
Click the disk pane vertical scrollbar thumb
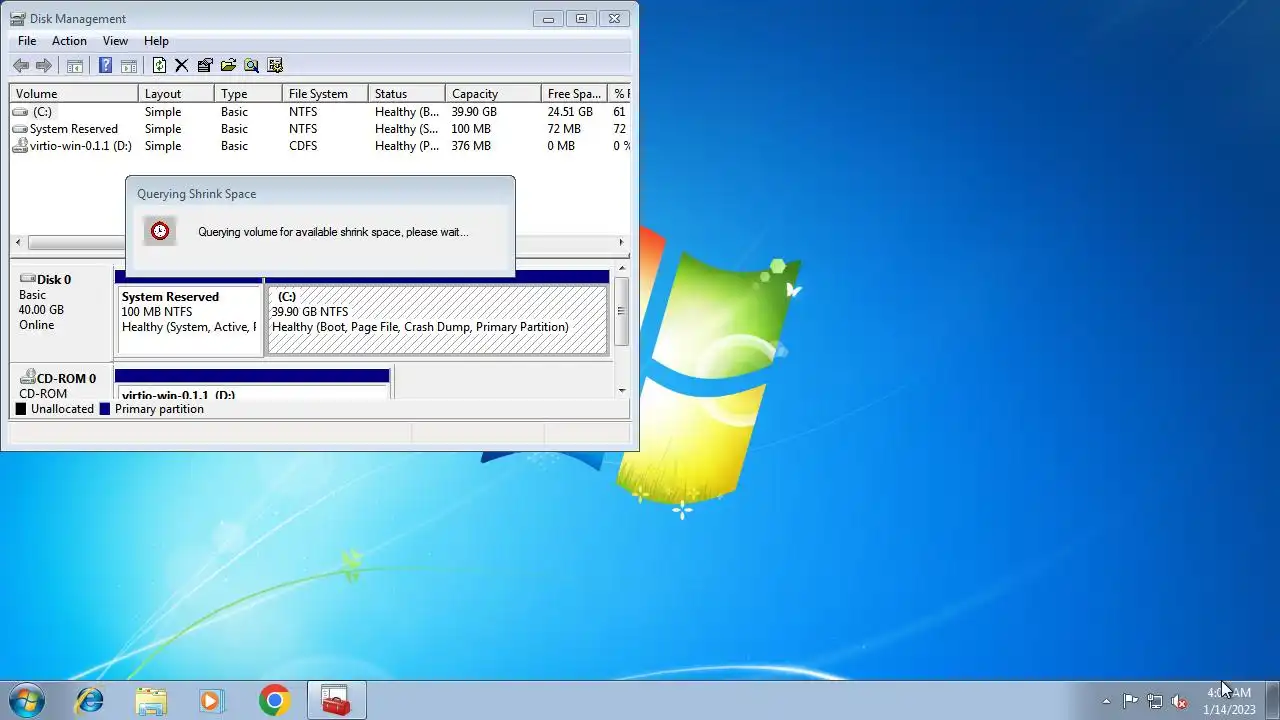coord(621,311)
